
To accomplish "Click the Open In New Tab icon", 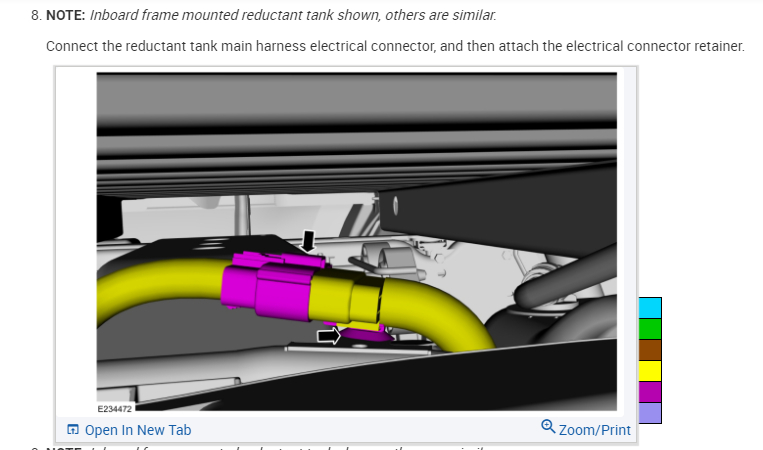I will point(73,430).
